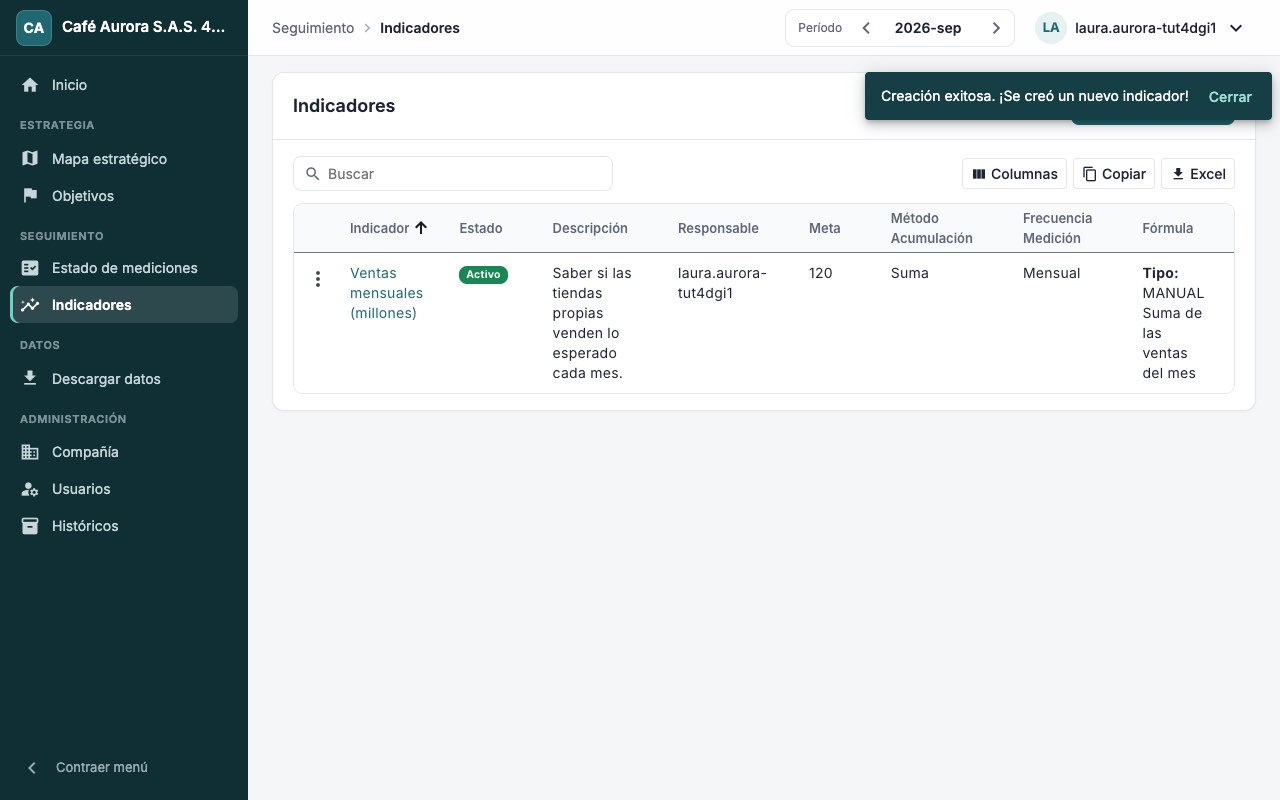
Task: Click the Mensual frequency cell
Action: 1051,273
